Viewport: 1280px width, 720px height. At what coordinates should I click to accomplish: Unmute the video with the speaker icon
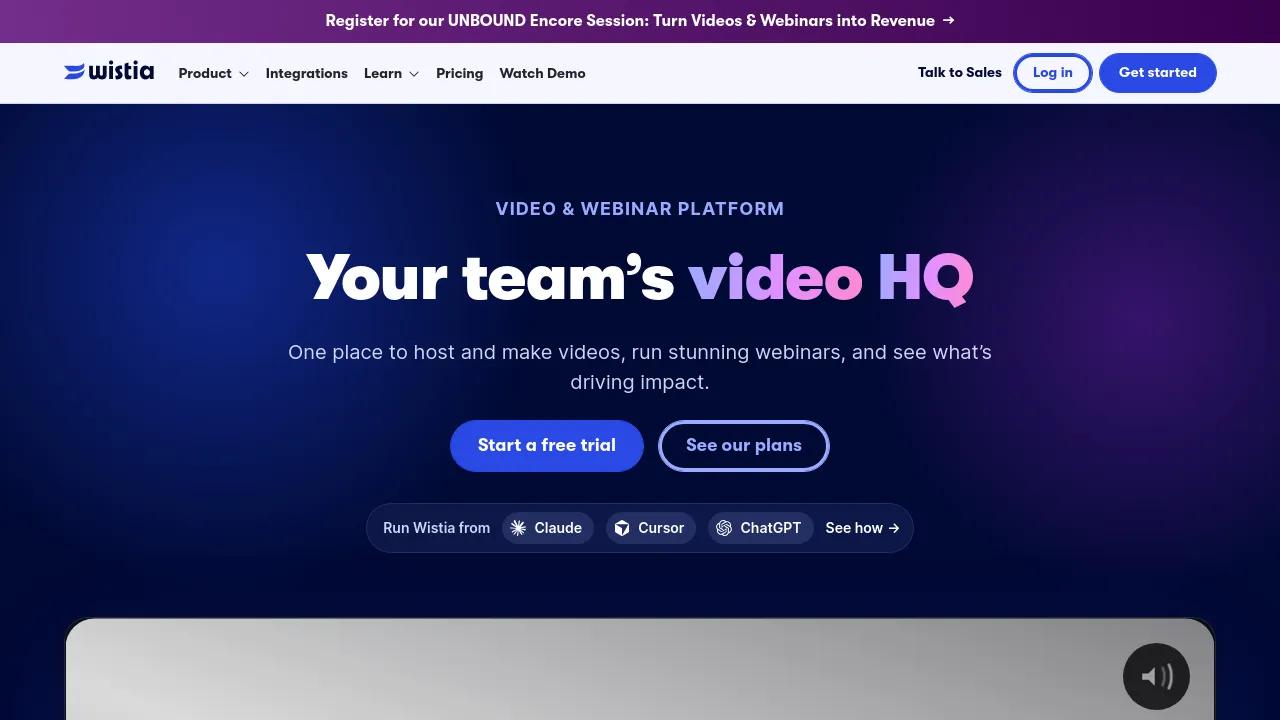pos(1156,677)
